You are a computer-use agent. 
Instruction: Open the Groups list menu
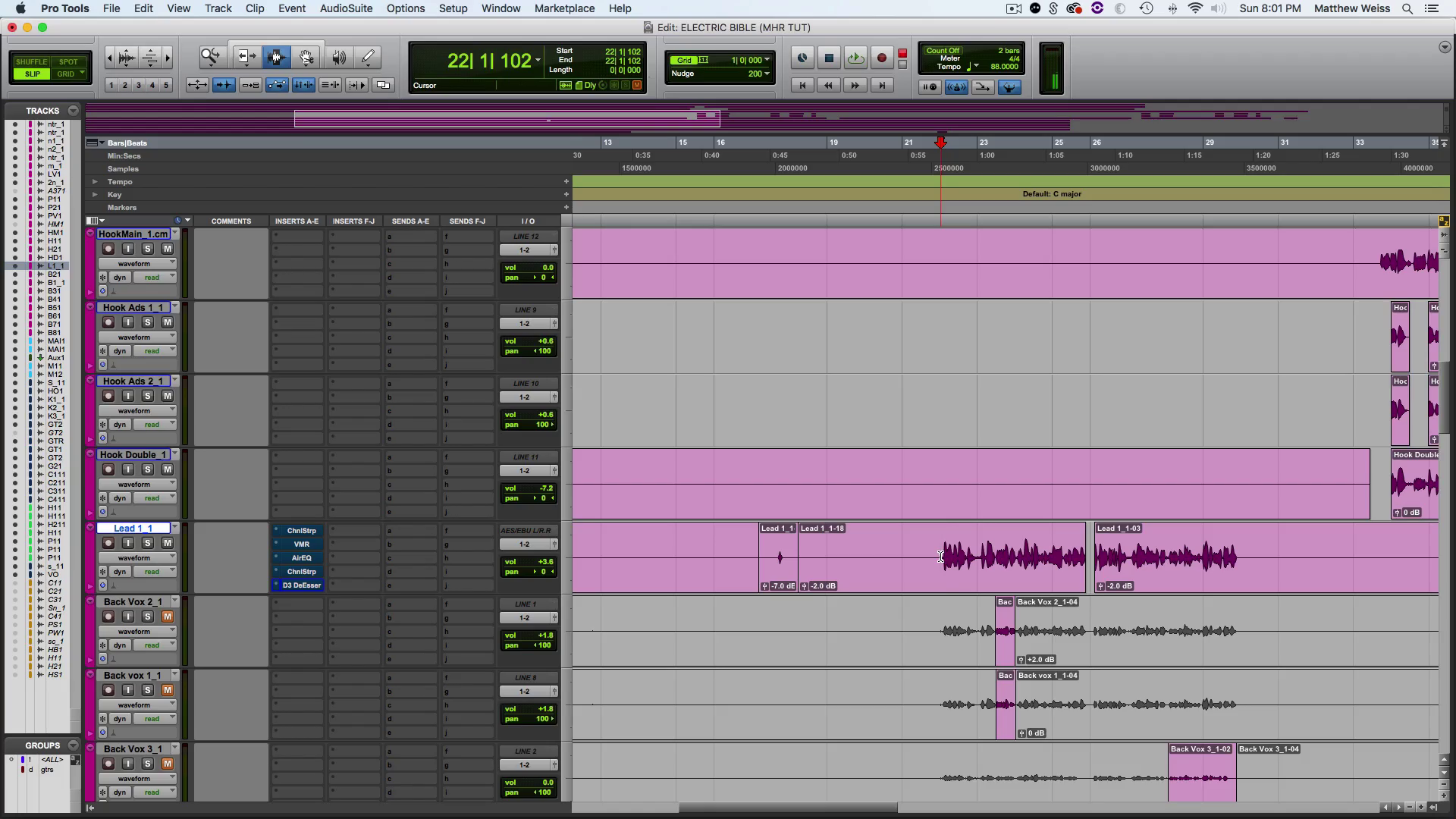73,745
